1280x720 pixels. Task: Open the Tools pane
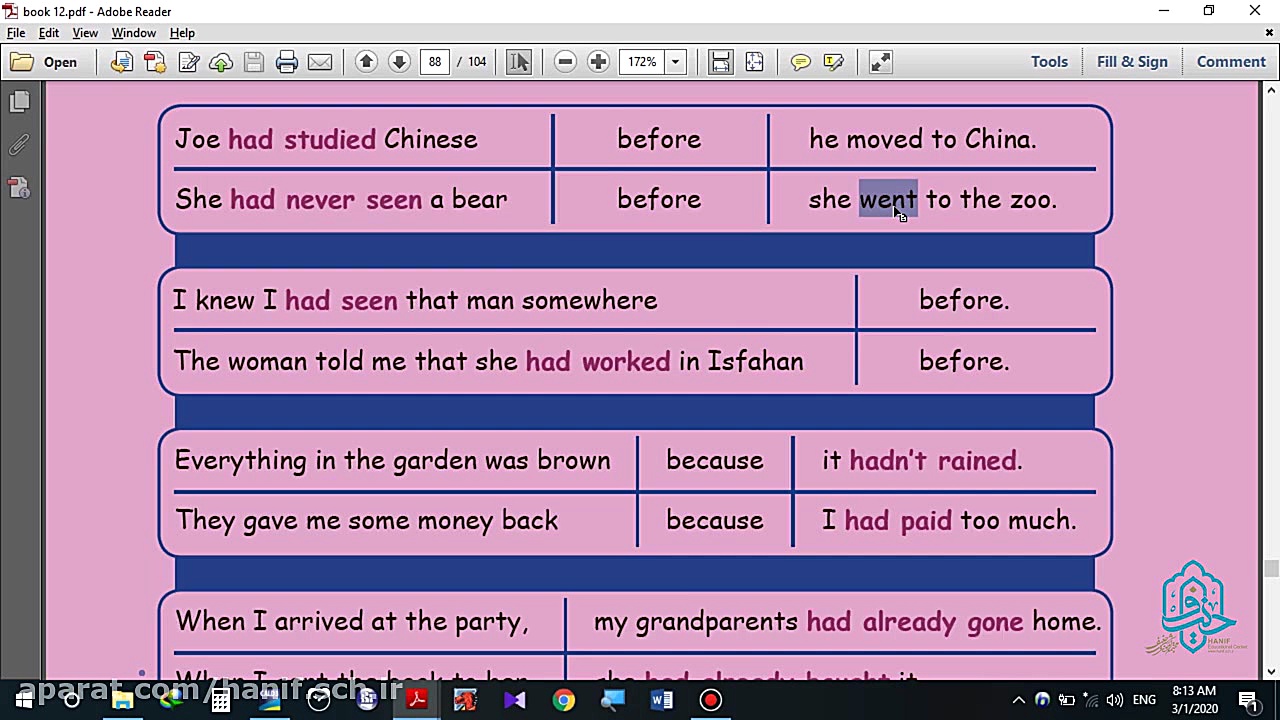[x=1049, y=62]
